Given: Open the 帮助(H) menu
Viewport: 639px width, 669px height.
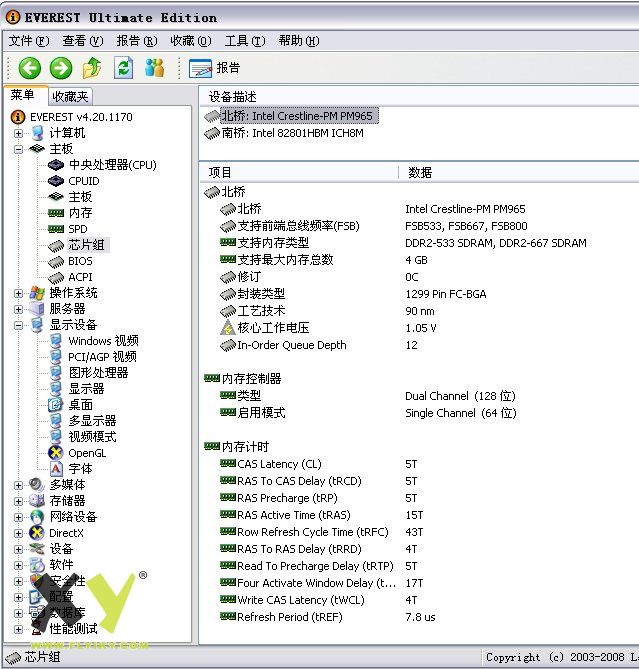Looking at the screenshot, I should 299,41.
